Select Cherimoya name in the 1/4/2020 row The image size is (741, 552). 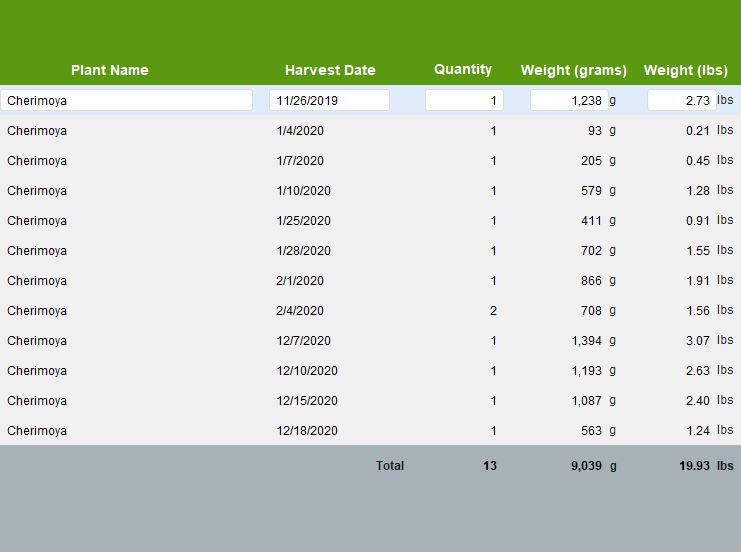tap(37, 131)
